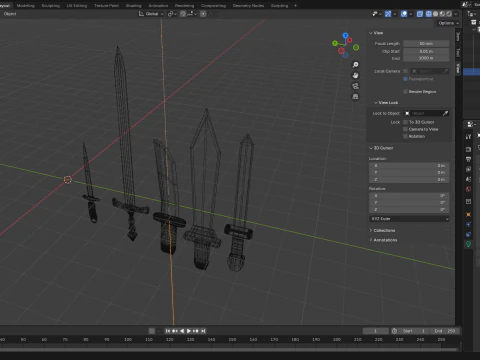Viewport: 480px width, 360px height.
Task: Switch to the Texture Paint workspace tab
Action: (106, 5)
